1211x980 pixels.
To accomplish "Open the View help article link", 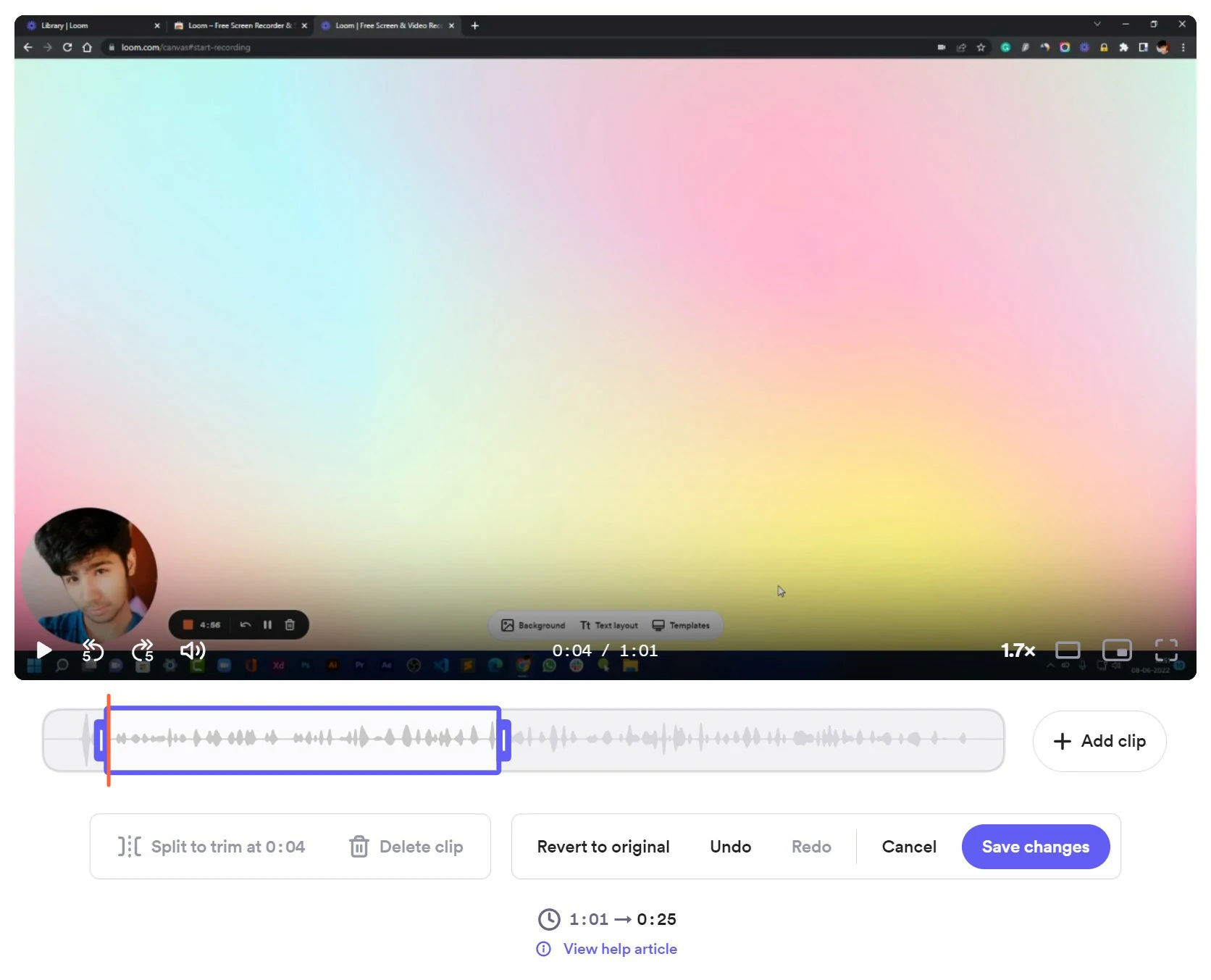I will [x=620, y=949].
